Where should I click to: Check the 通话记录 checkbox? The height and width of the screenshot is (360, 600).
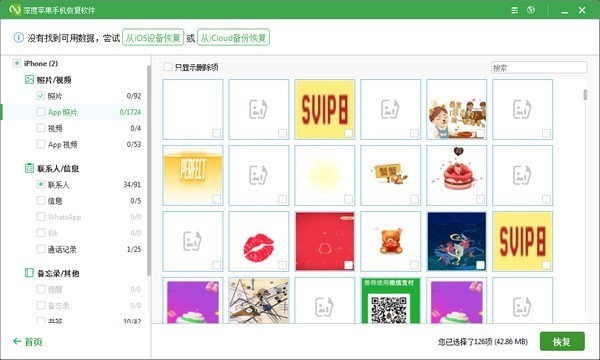click(41, 249)
